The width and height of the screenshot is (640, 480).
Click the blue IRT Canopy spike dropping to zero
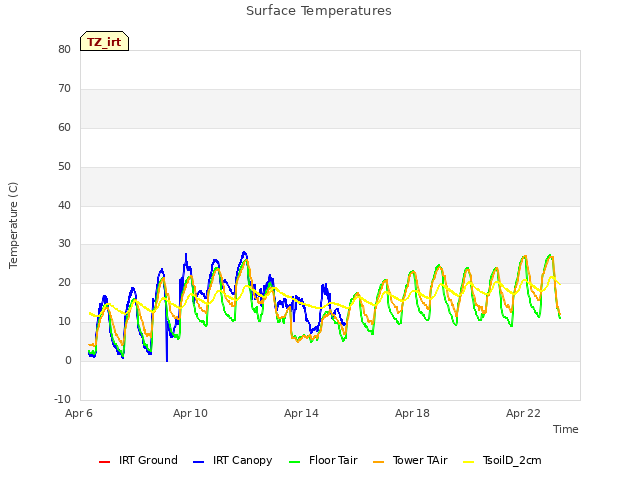[167, 343]
